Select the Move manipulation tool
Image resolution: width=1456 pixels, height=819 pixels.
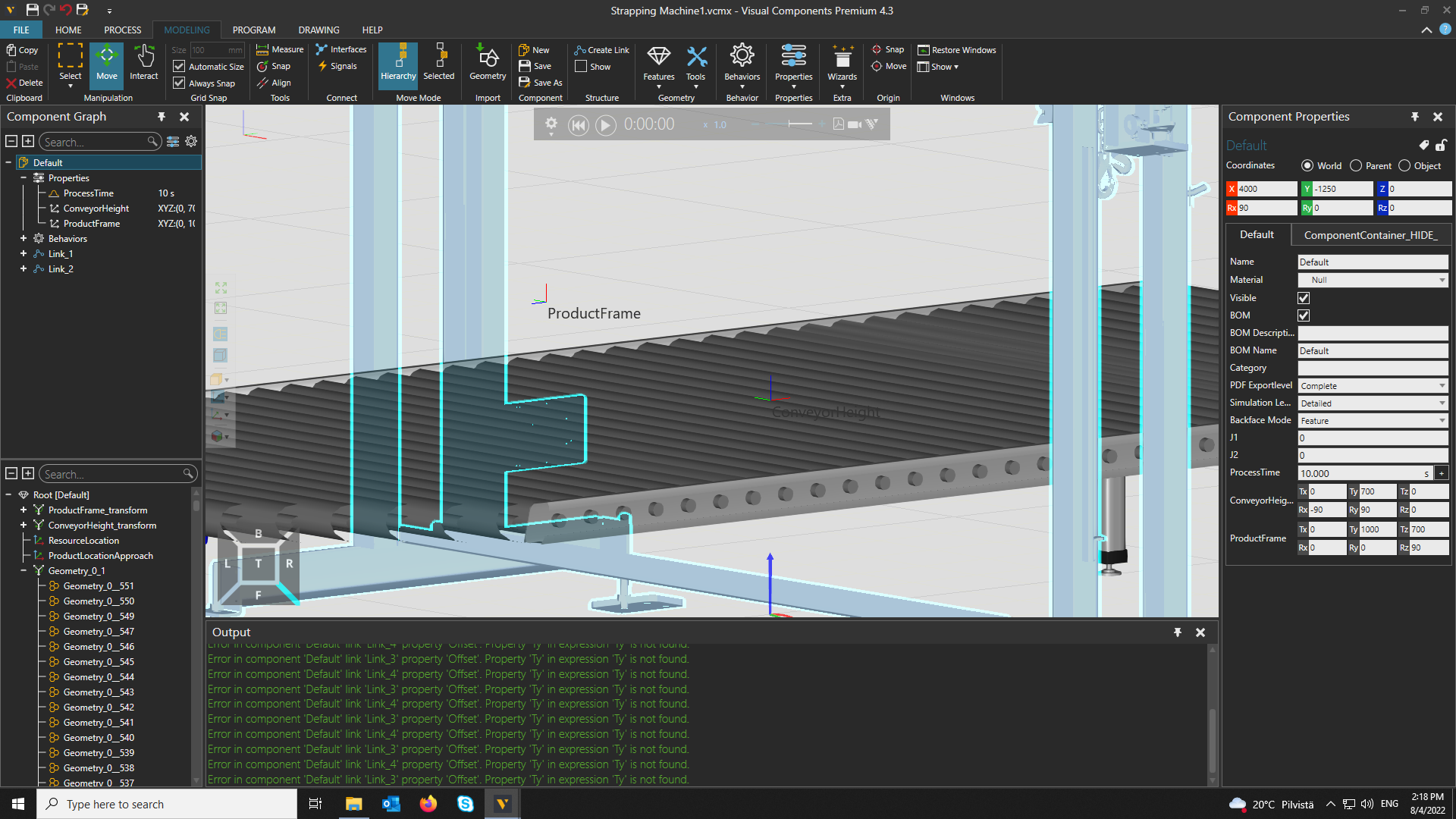coord(107,62)
